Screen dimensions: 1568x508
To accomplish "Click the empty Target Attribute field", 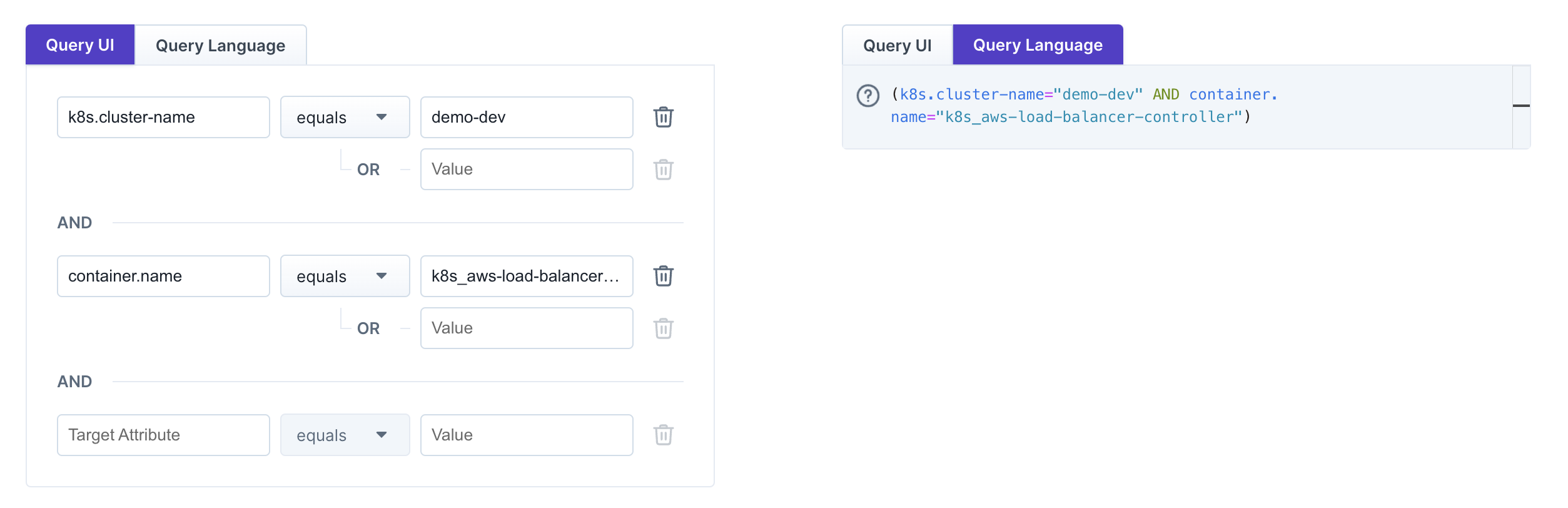I will pos(163,435).
